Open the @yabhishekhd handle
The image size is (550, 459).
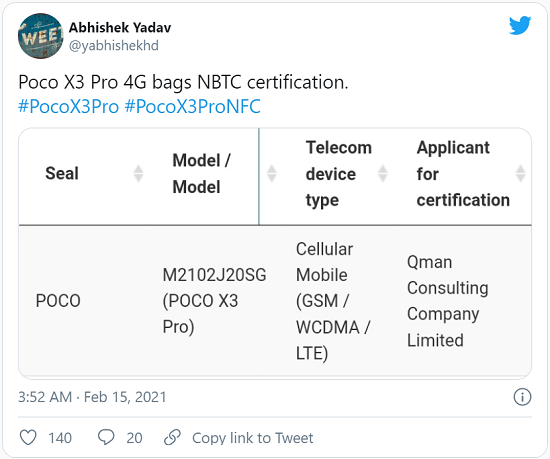click(x=114, y=46)
